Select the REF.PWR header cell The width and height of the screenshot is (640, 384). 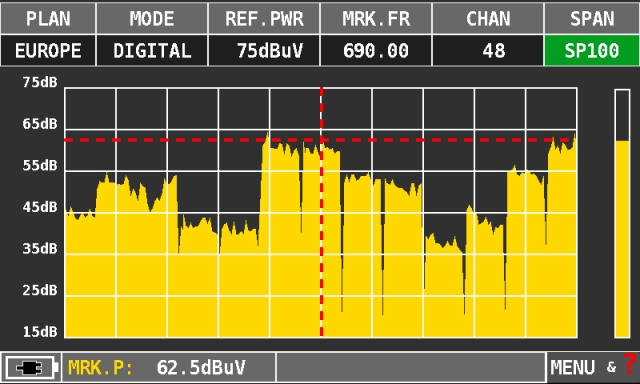point(264,18)
